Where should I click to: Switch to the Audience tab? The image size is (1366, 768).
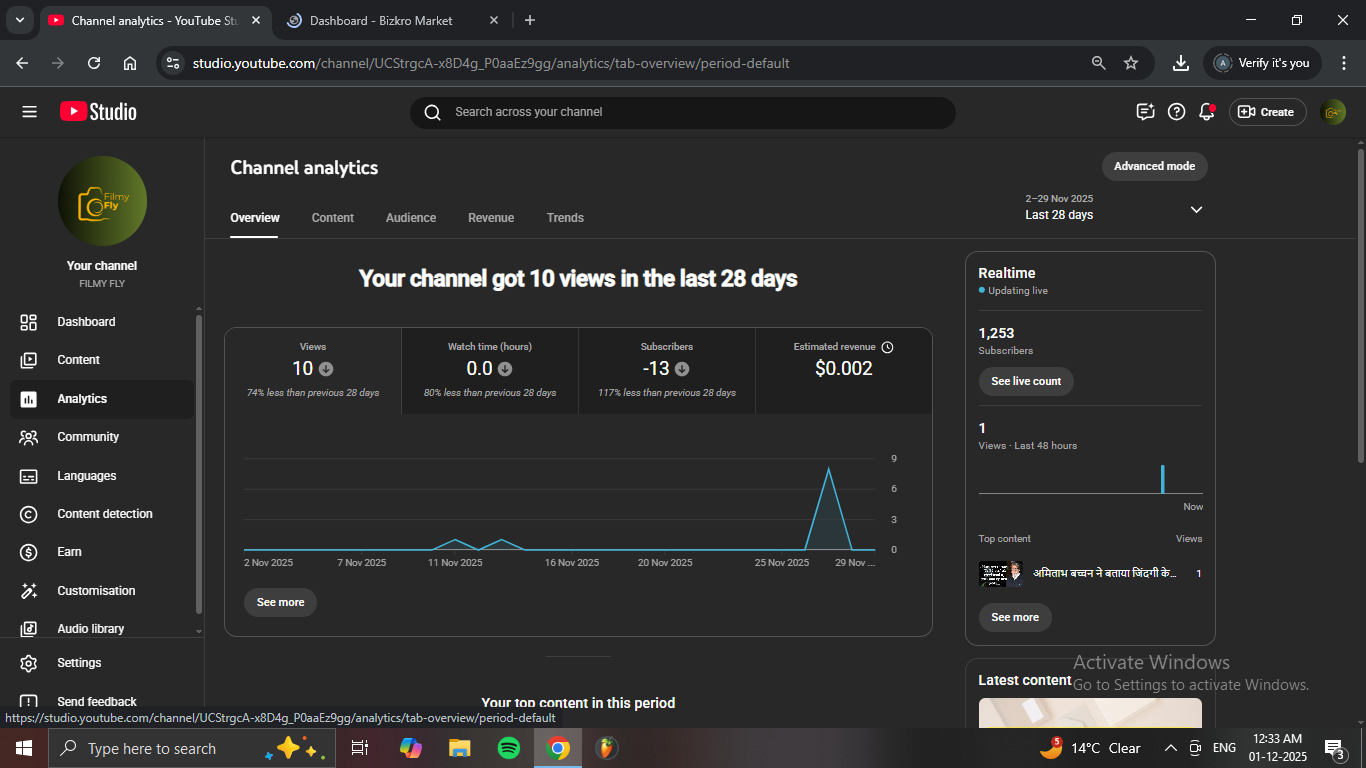[x=411, y=218]
